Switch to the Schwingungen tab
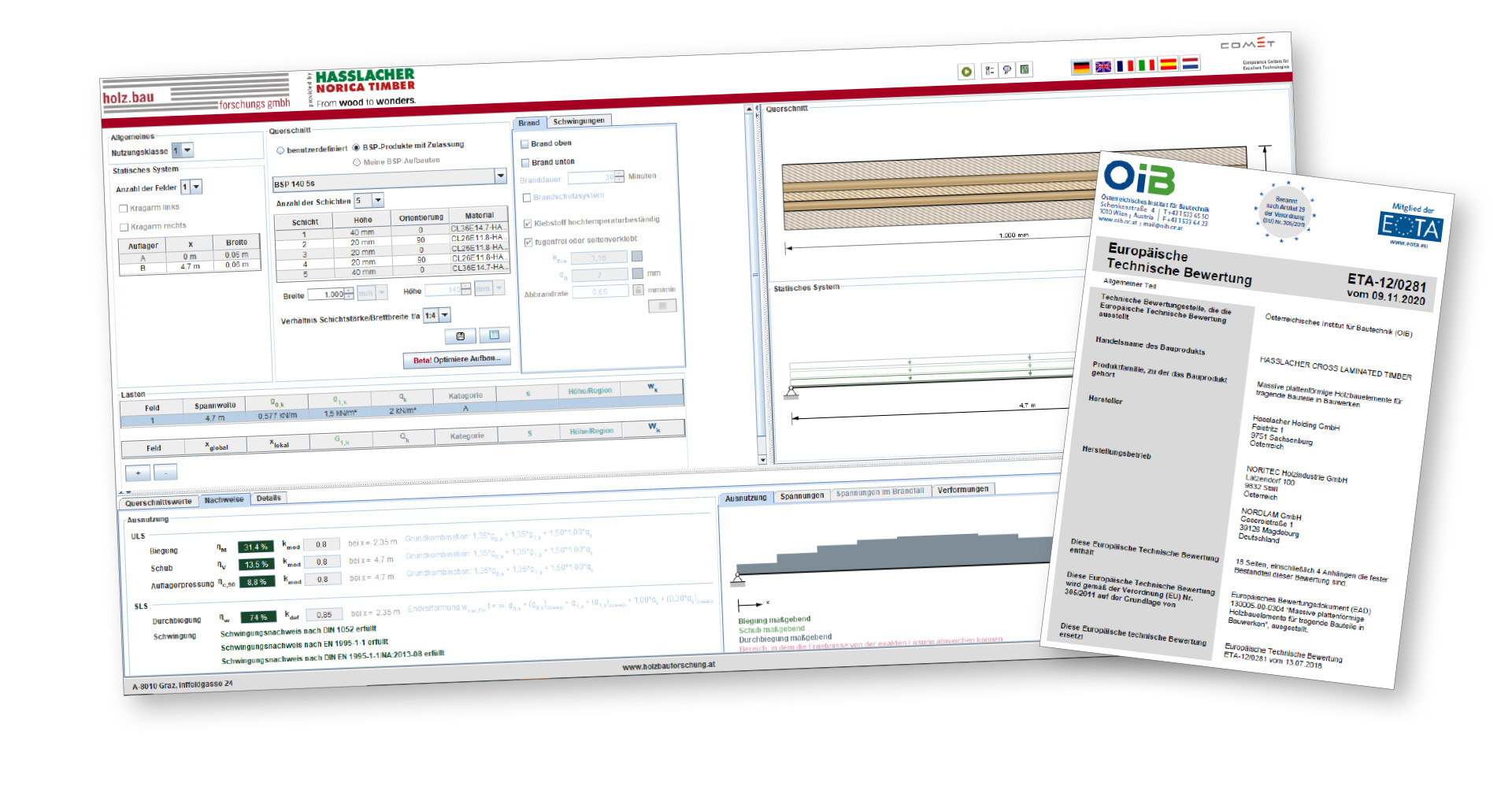This screenshot has height=786, width=1512. tap(579, 121)
